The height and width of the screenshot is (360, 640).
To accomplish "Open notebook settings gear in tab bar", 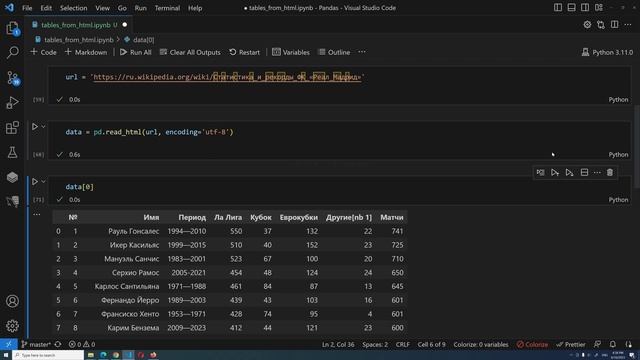I will 587,25.
